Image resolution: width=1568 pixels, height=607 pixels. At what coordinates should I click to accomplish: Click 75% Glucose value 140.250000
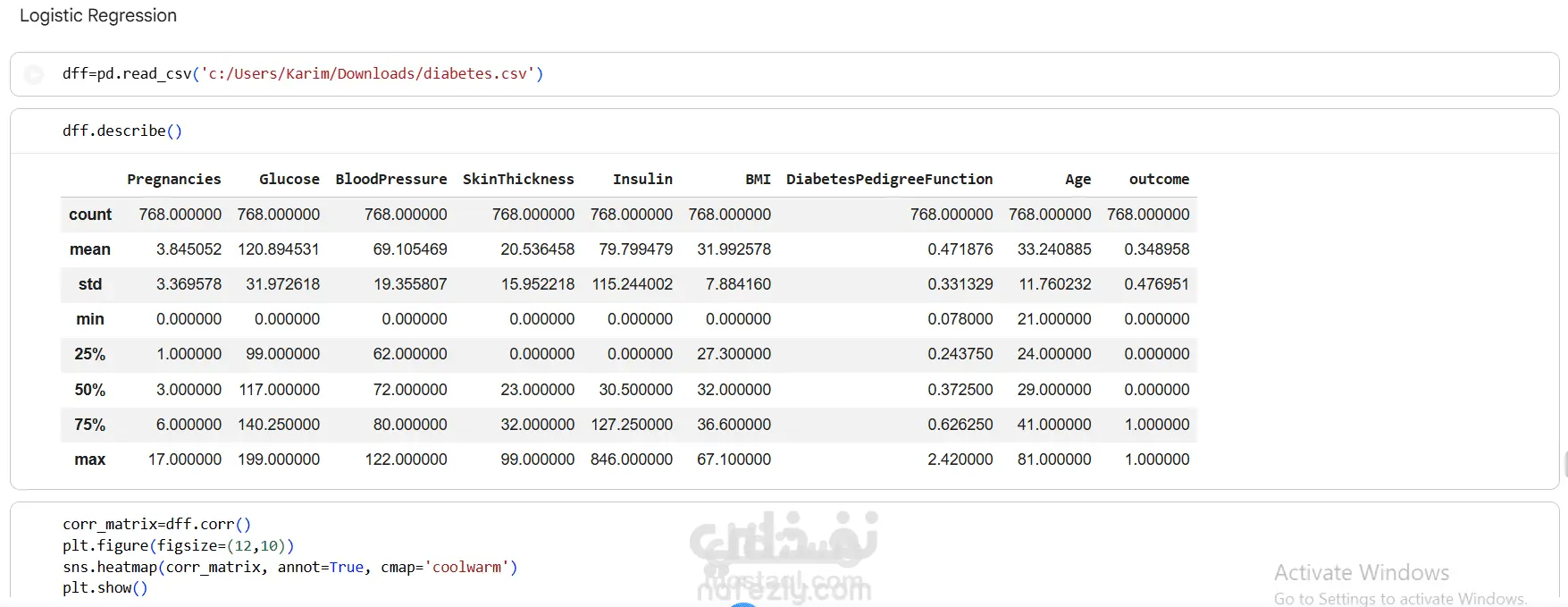pos(279,425)
